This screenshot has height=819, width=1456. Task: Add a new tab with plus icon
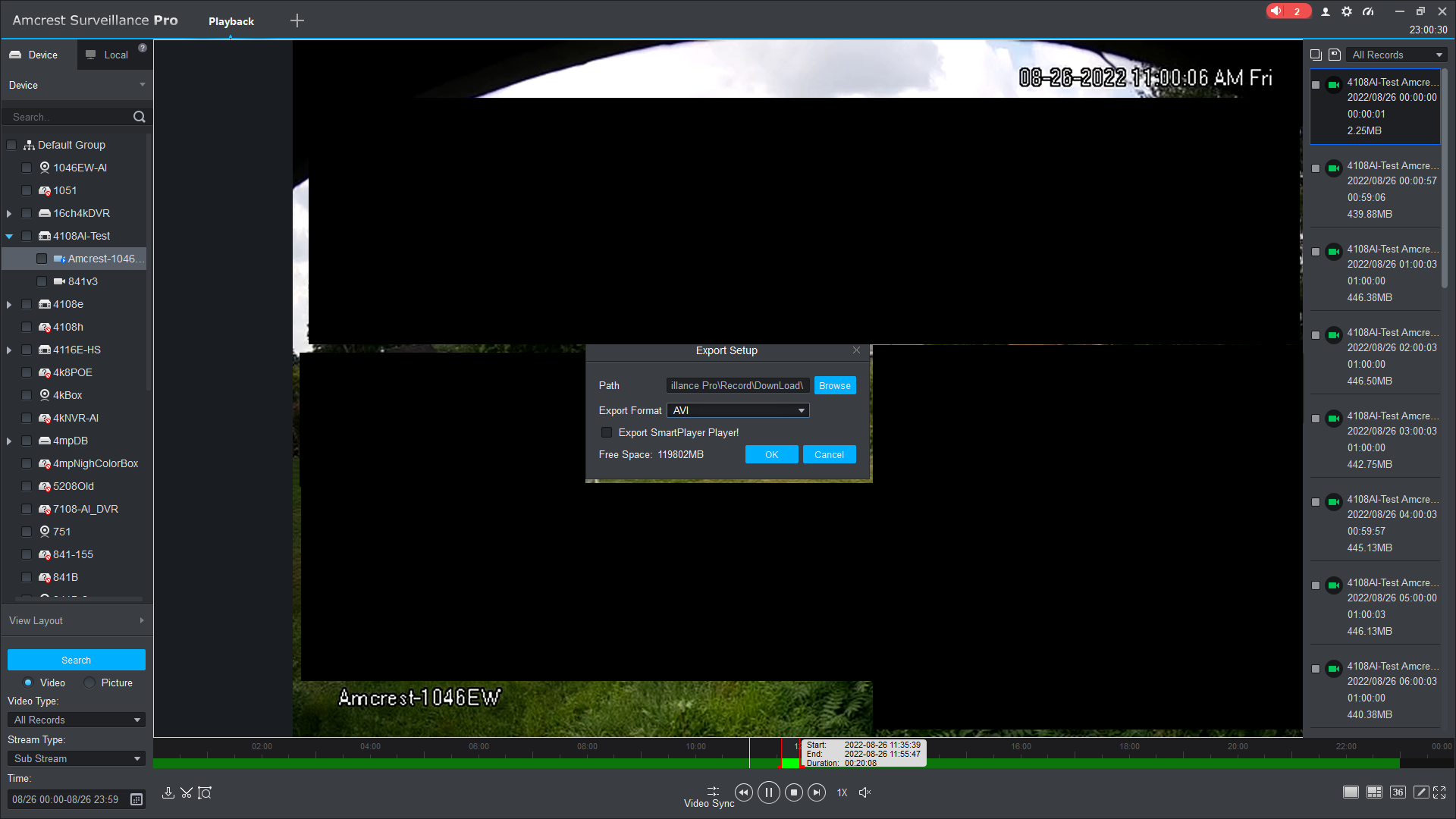297,21
